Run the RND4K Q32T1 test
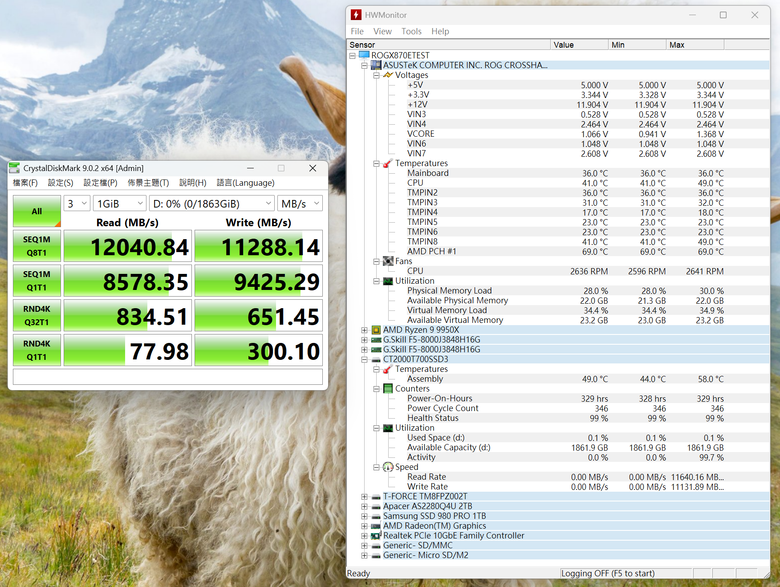Screen dimensions: 780x587 [37, 315]
